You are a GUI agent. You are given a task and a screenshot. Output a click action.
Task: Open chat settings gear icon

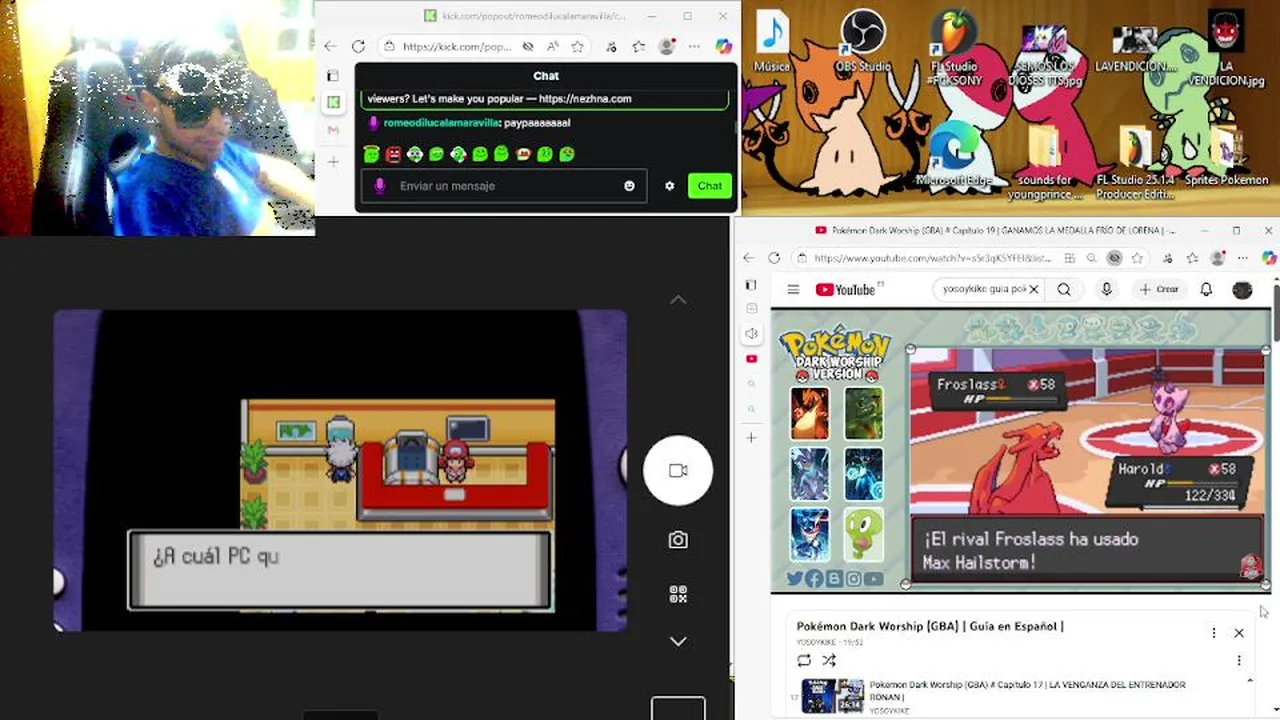(x=669, y=186)
